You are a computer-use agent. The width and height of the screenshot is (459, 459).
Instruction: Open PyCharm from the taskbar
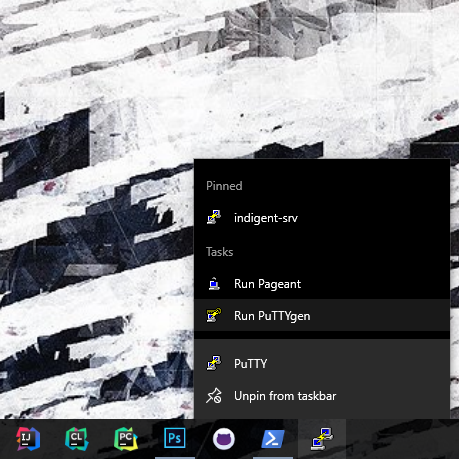coord(126,439)
